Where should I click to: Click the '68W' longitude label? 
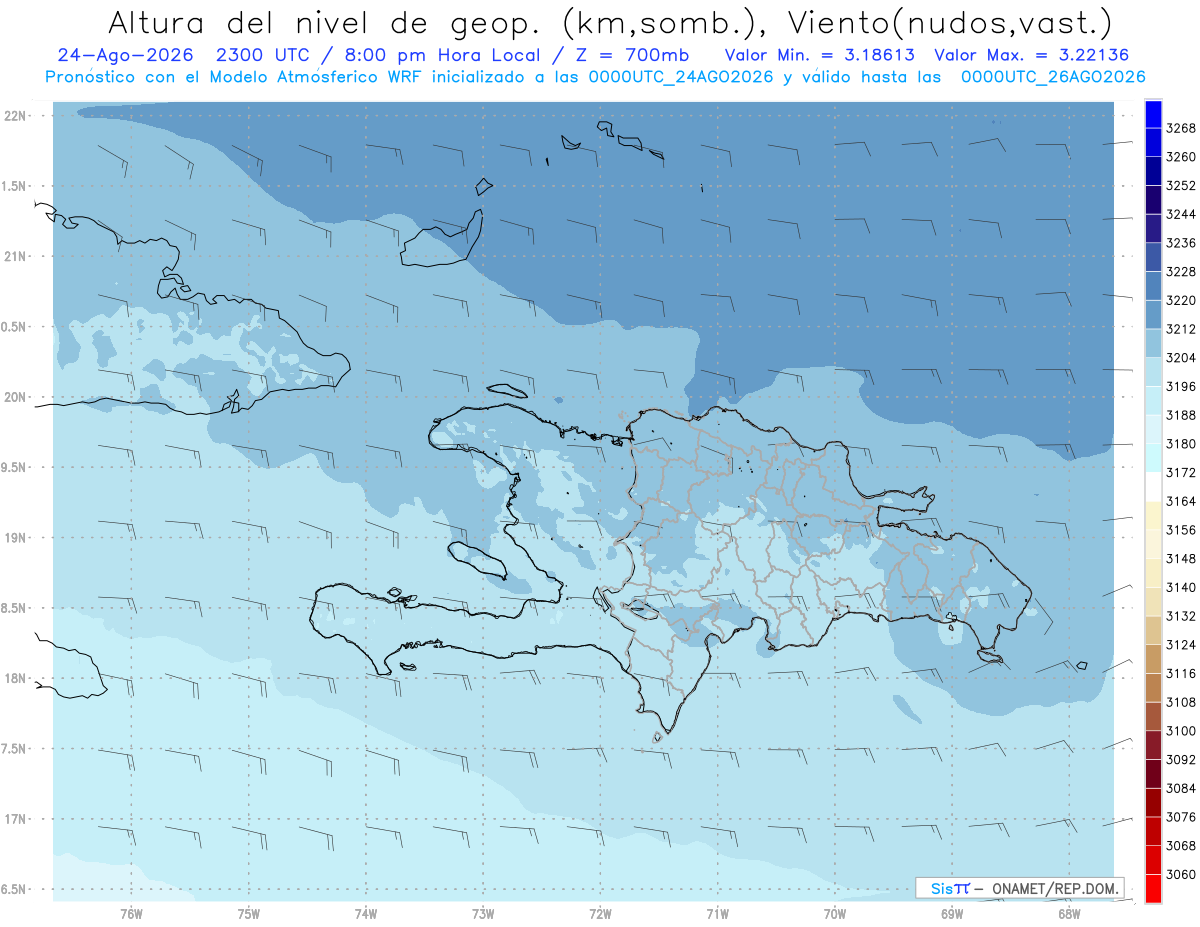[x=1069, y=913]
